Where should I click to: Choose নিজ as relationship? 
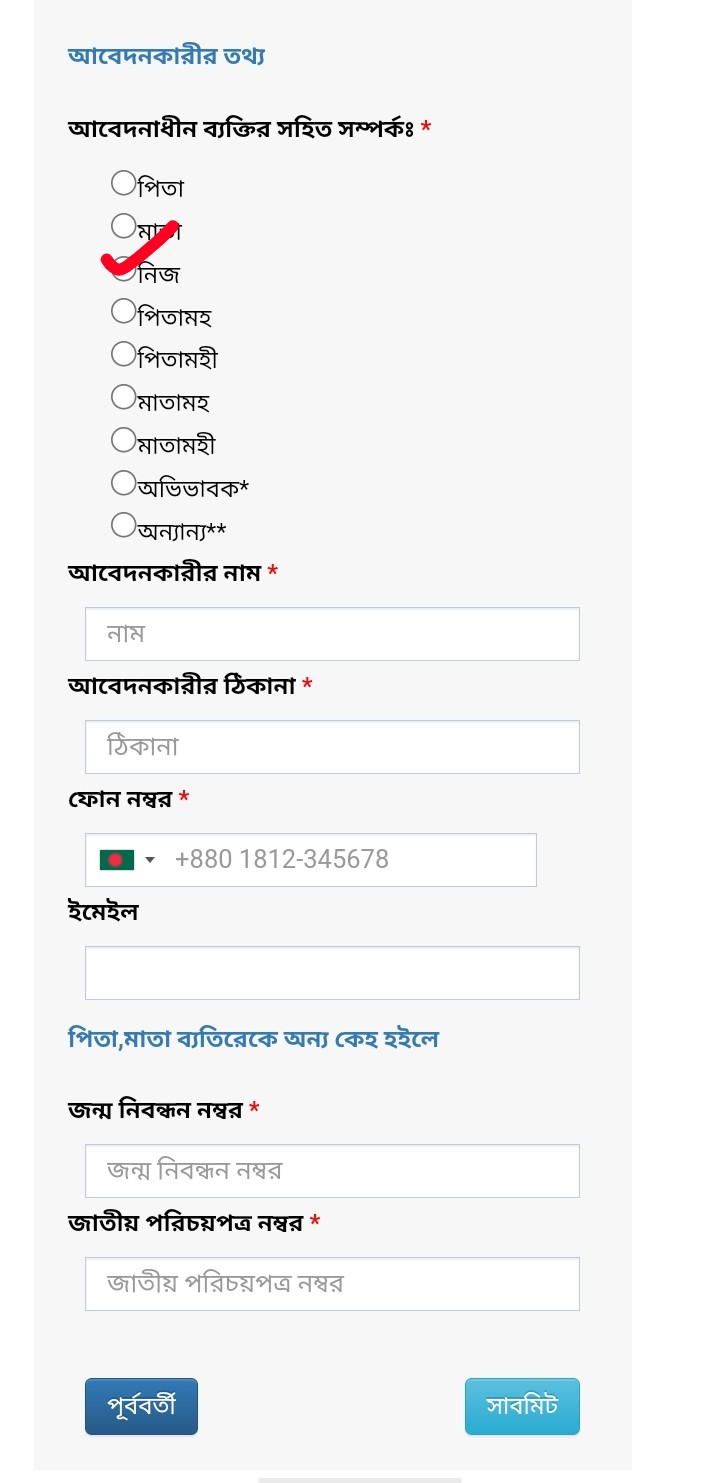(x=123, y=268)
